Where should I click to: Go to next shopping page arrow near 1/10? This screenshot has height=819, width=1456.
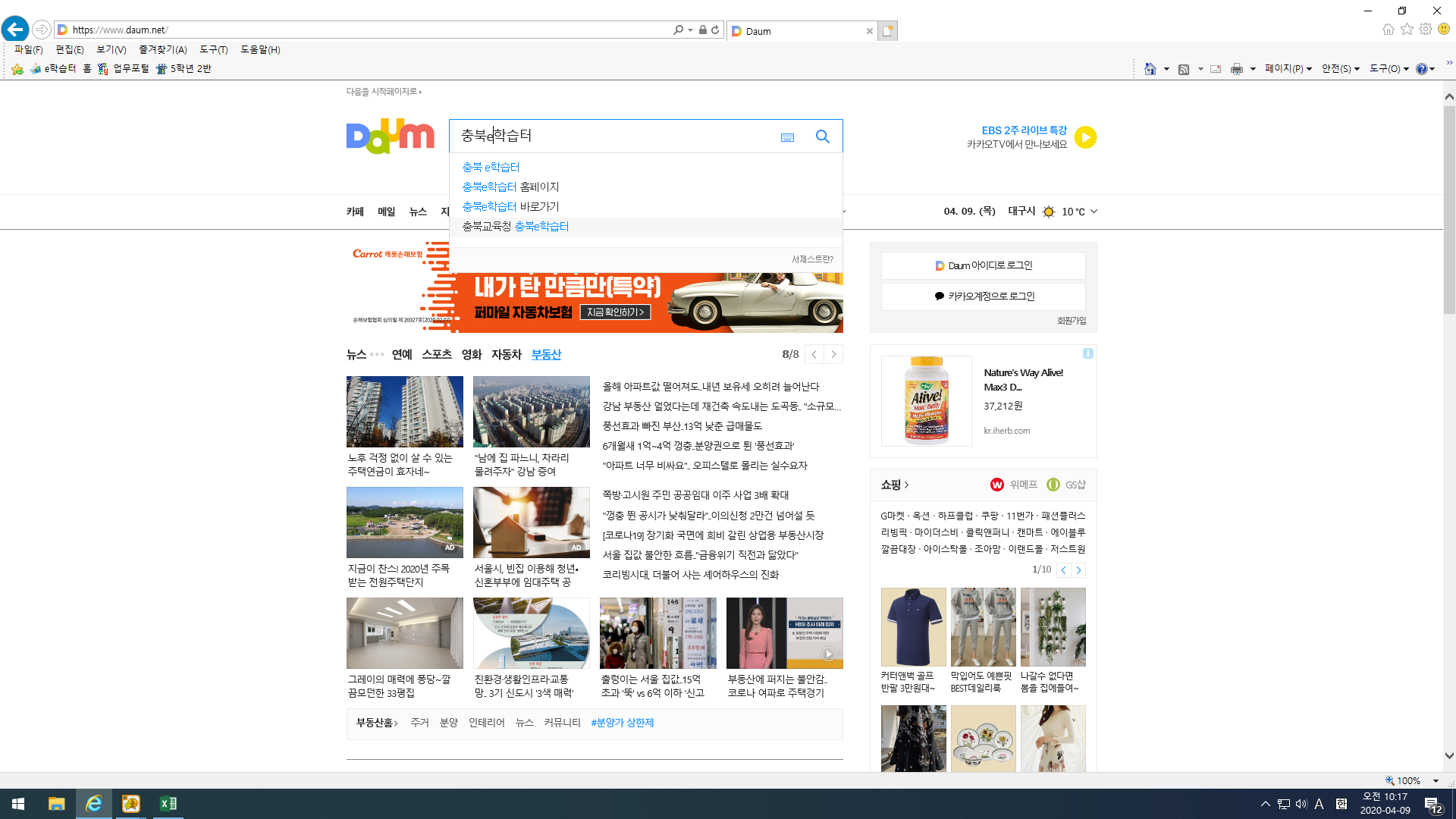(1078, 570)
